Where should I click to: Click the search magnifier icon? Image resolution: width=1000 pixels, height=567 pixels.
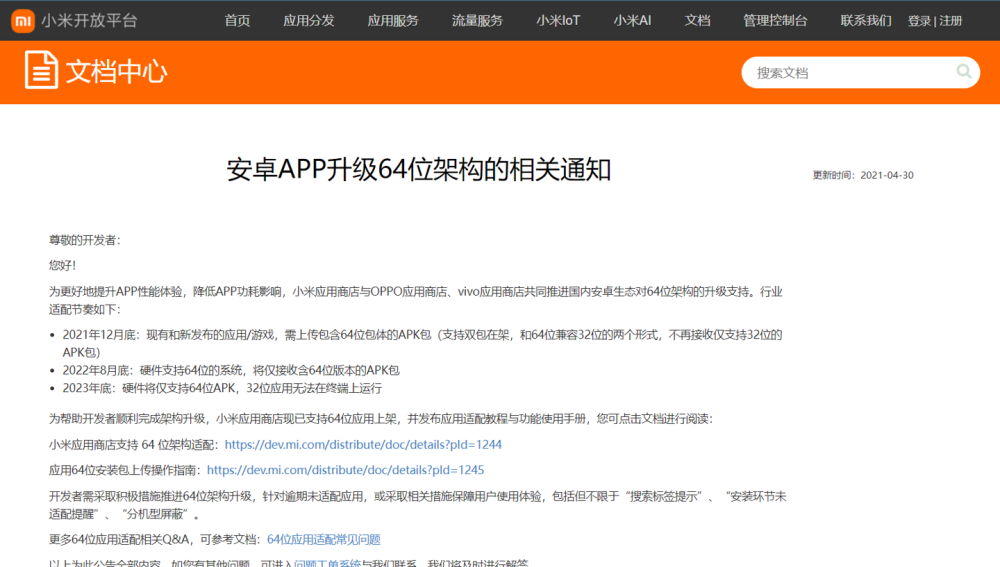coord(964,71)
